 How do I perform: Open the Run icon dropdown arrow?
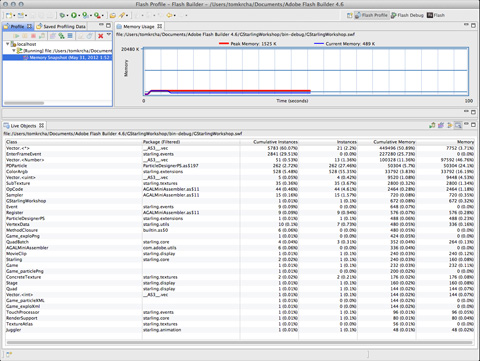[x=79, y=16]
